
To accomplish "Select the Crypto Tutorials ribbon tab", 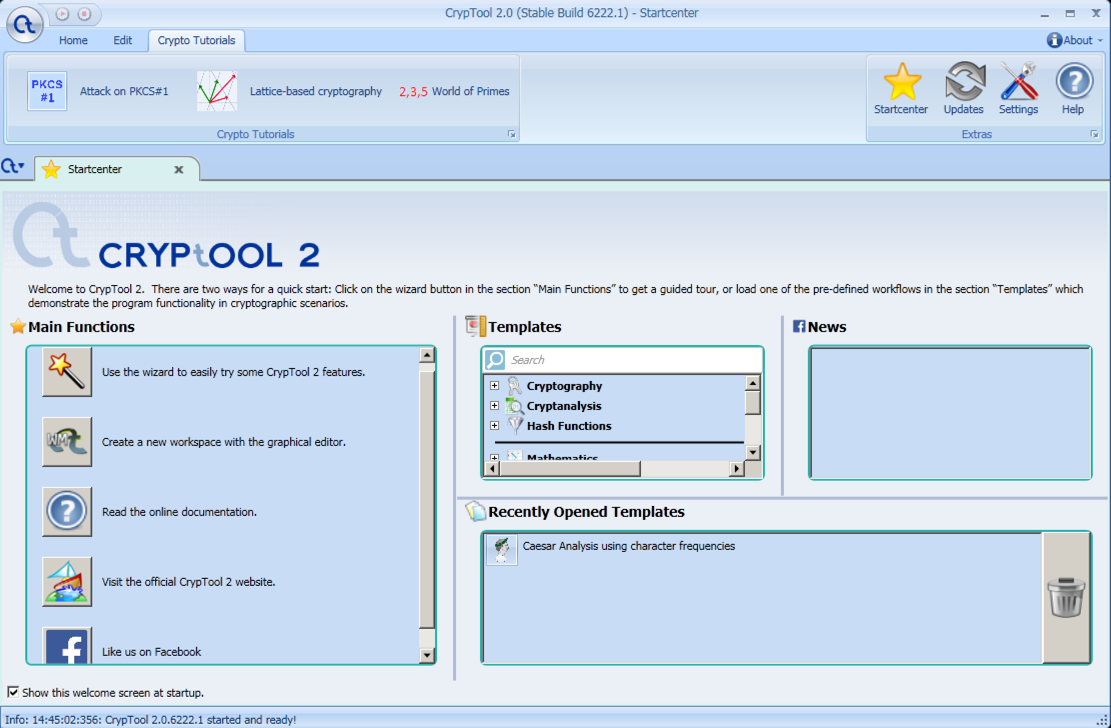I will pyautogui.click(x=196, y=40).
